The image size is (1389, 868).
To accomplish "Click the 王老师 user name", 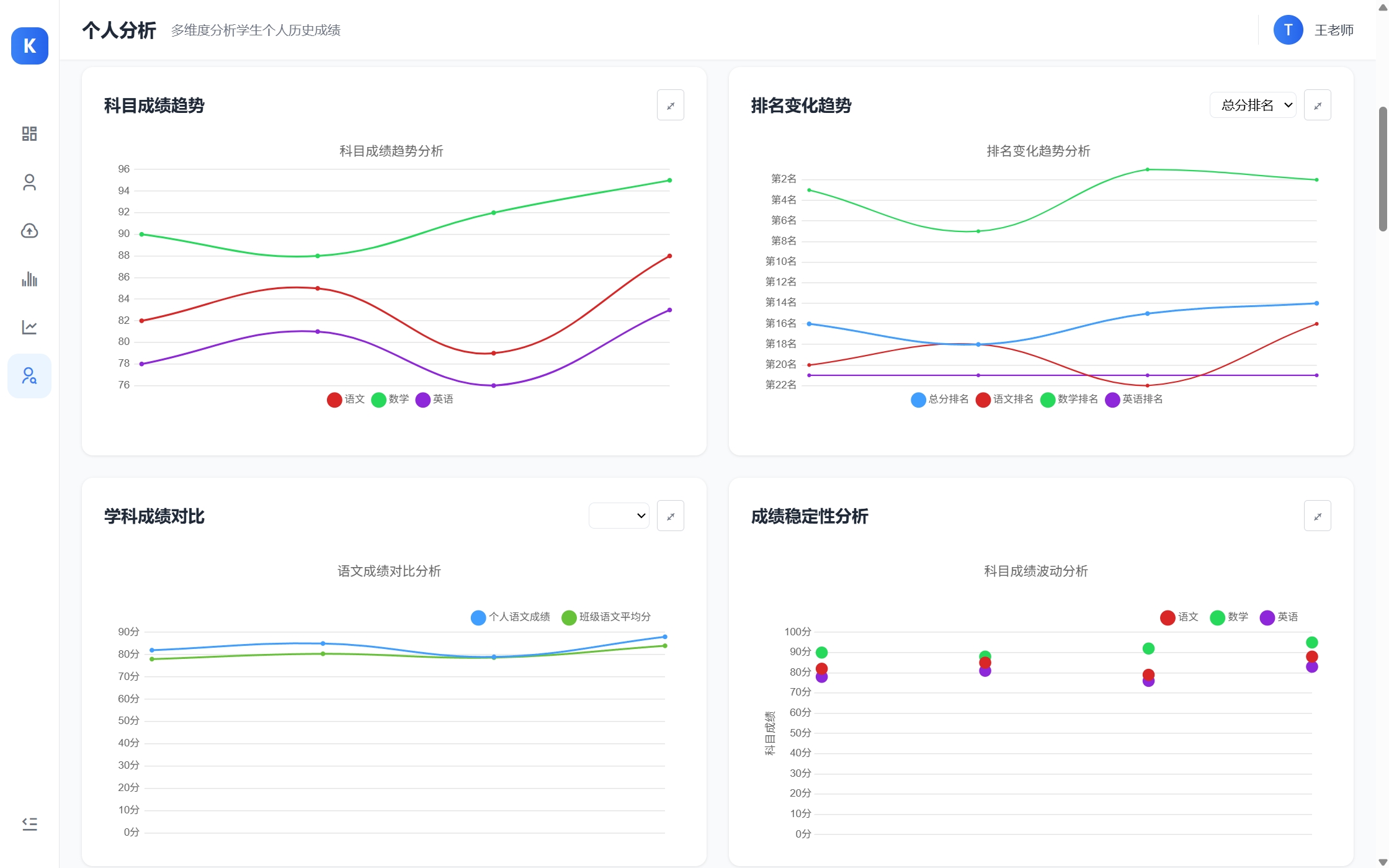I will 1334,30.
